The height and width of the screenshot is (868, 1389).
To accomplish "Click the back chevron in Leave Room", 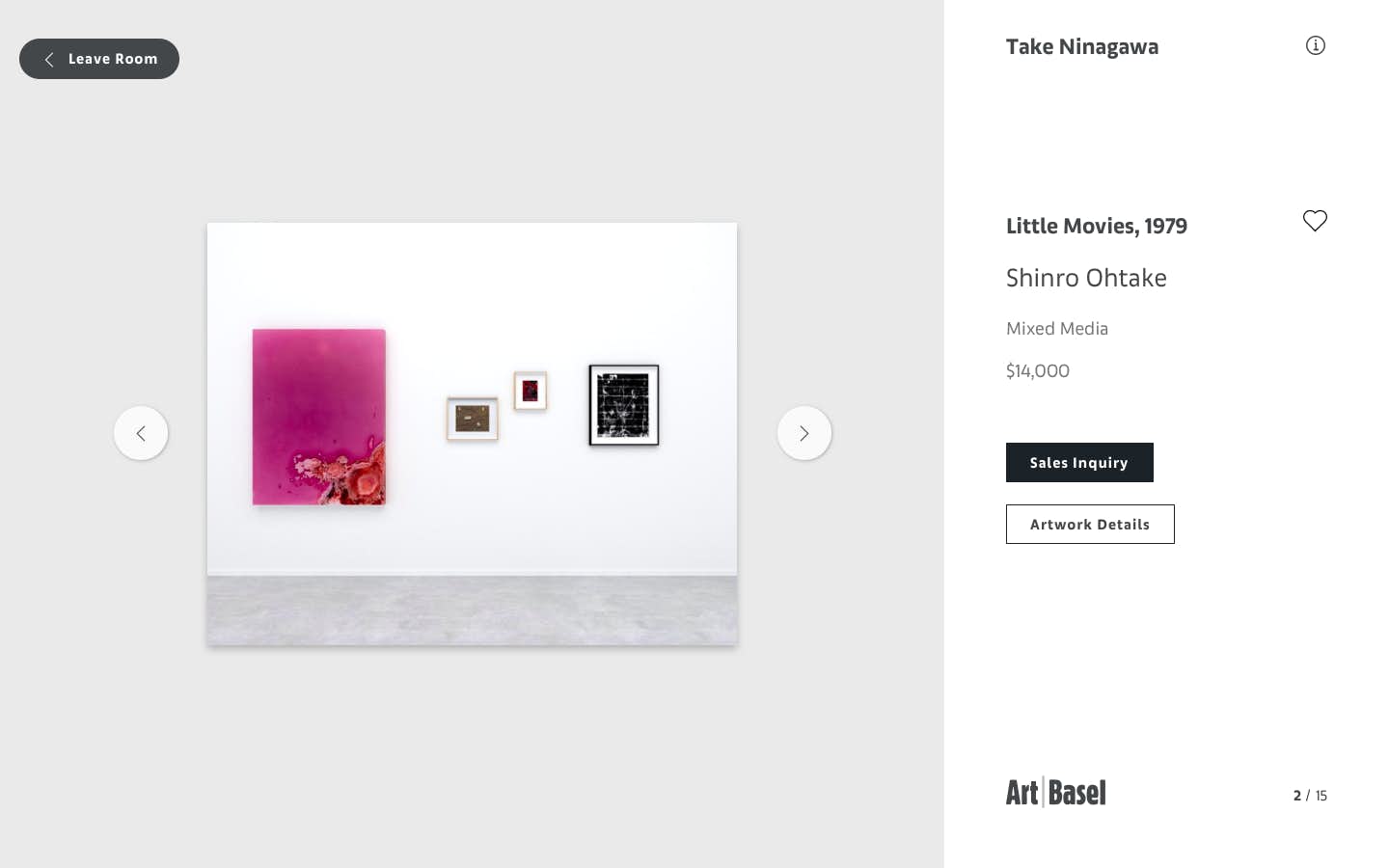I will click(49, 59).
